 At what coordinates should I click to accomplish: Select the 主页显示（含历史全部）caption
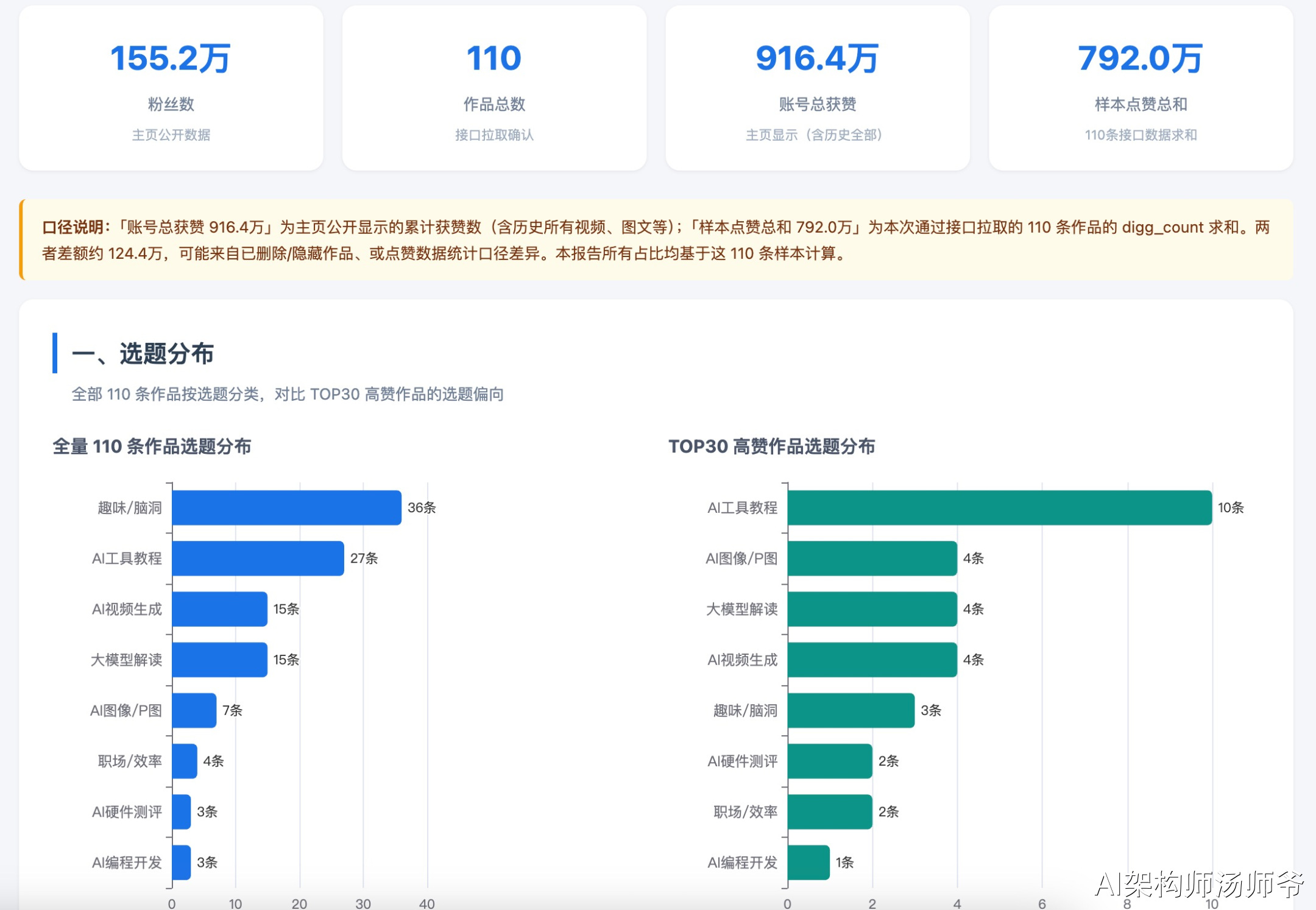[814, 135]
